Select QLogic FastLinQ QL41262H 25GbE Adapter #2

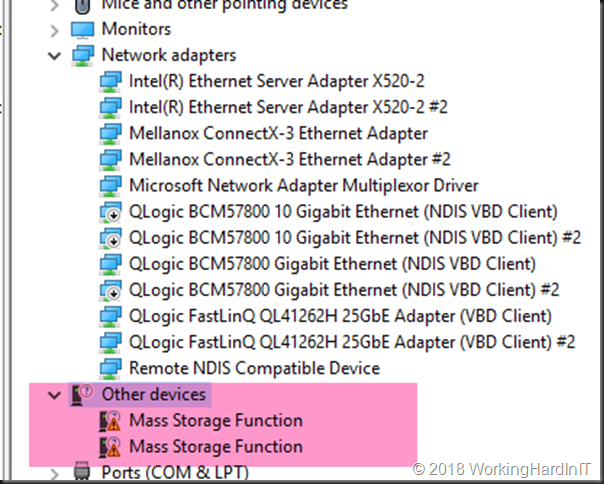(x=352, y=342)
